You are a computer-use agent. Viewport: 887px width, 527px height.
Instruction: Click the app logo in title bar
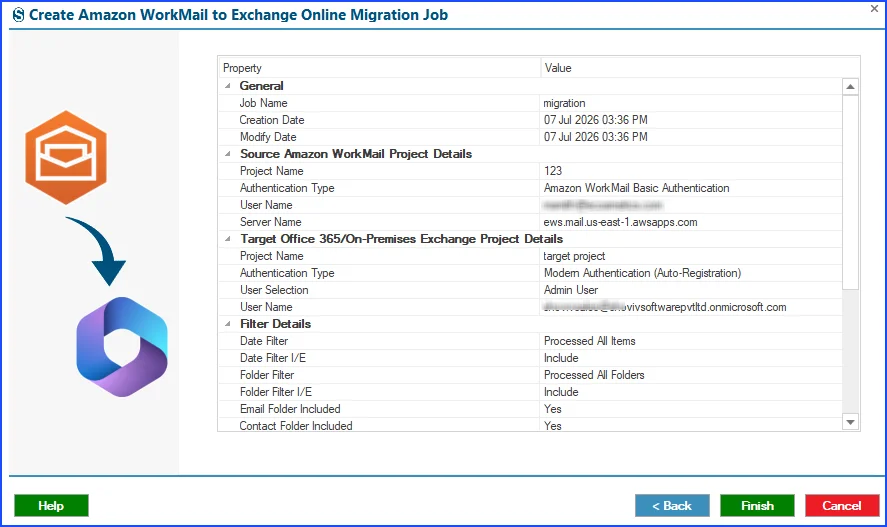point(18,15)
